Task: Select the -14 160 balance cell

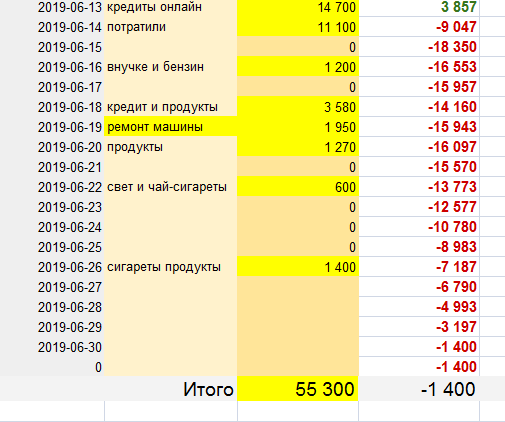Action: coord(419,107)
